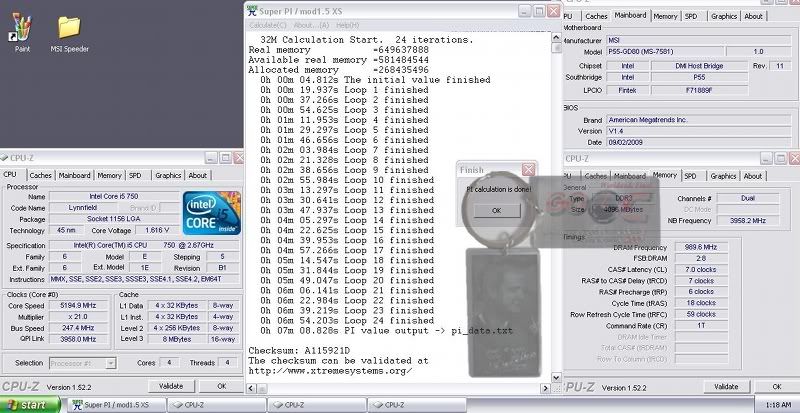The image size is (800, 413).
Task: Select CPU tab in bottom-left CPU-Z
Action: pos(10,175)
